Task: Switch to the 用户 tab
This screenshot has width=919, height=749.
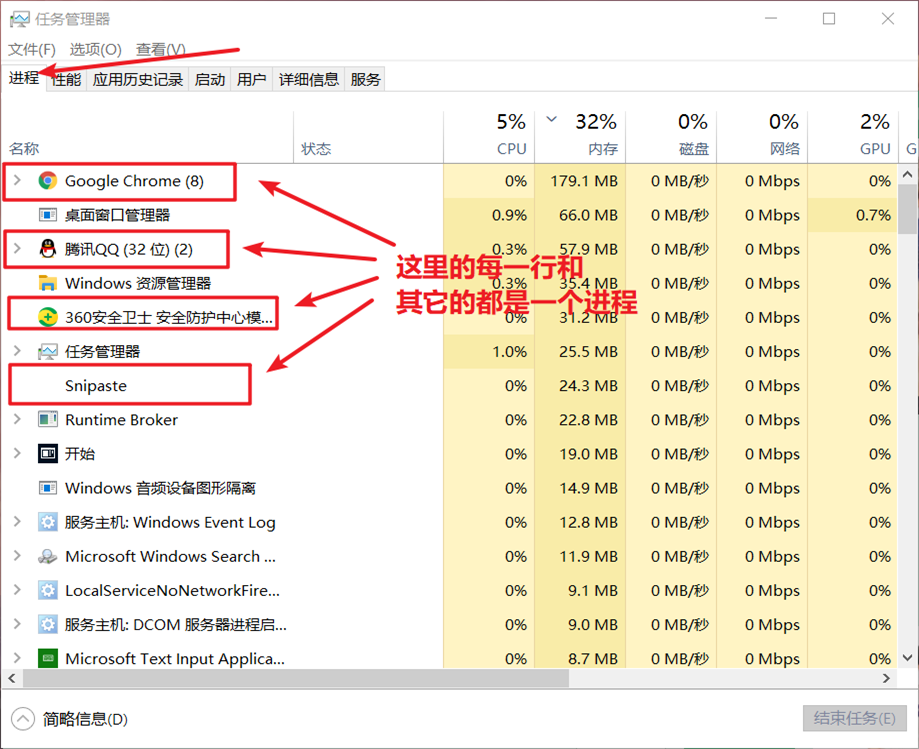Action: point(251,79)
